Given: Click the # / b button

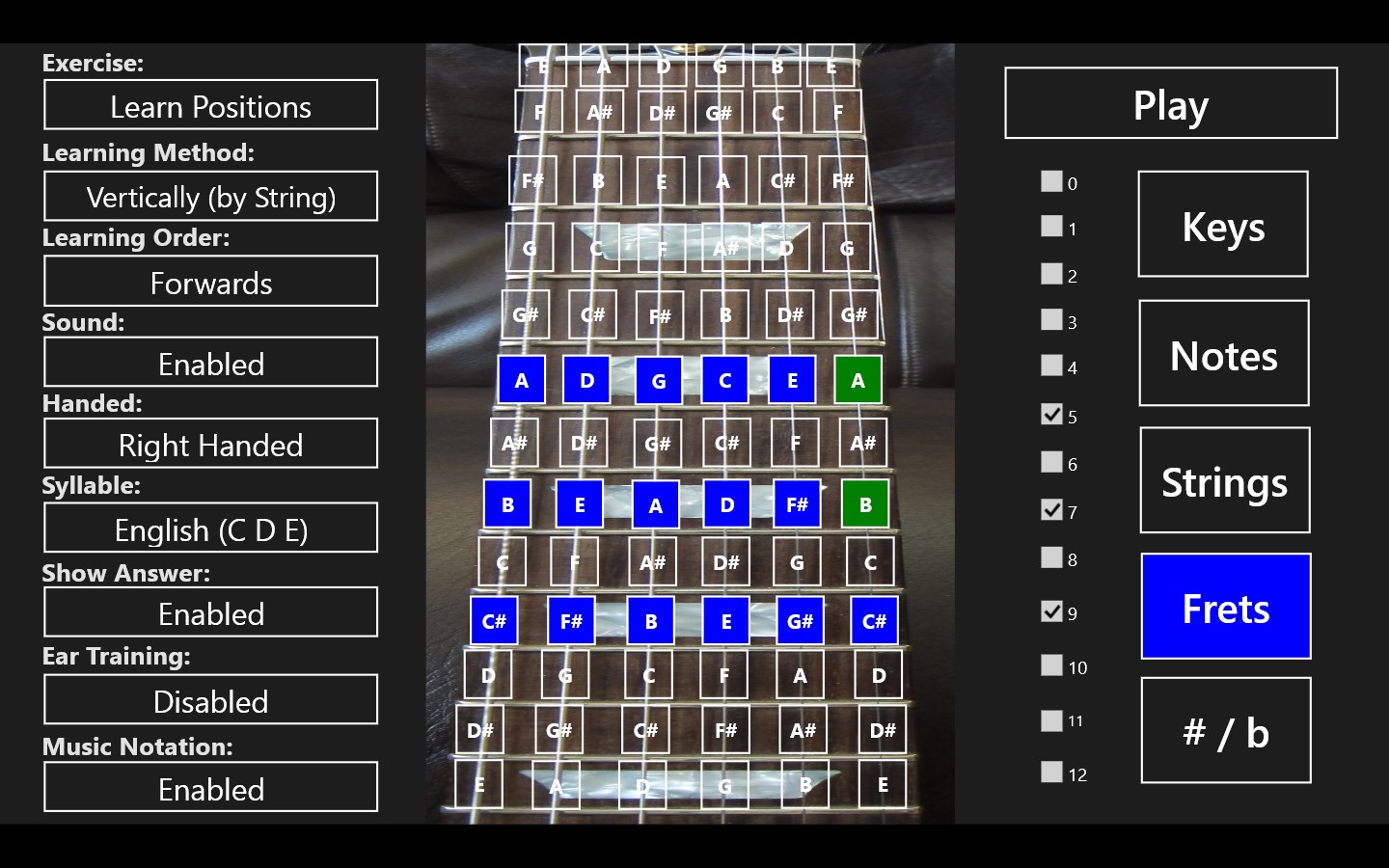Looking at the screenshot, I should click(1225, 731).
